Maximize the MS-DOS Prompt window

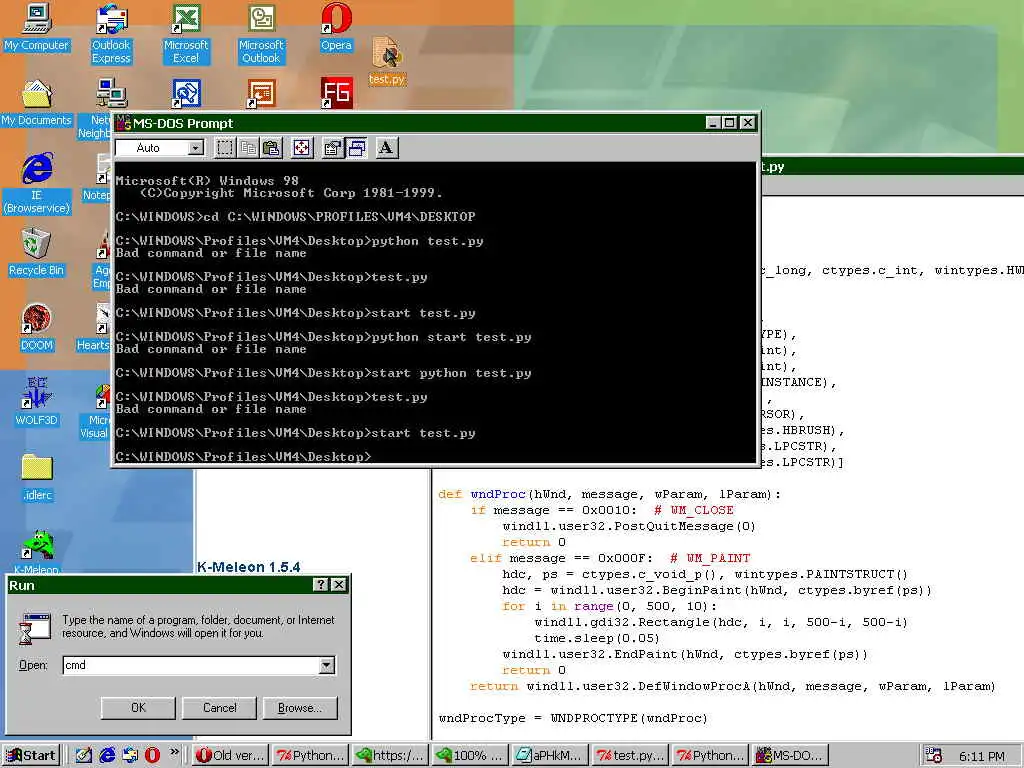[730, 123]
